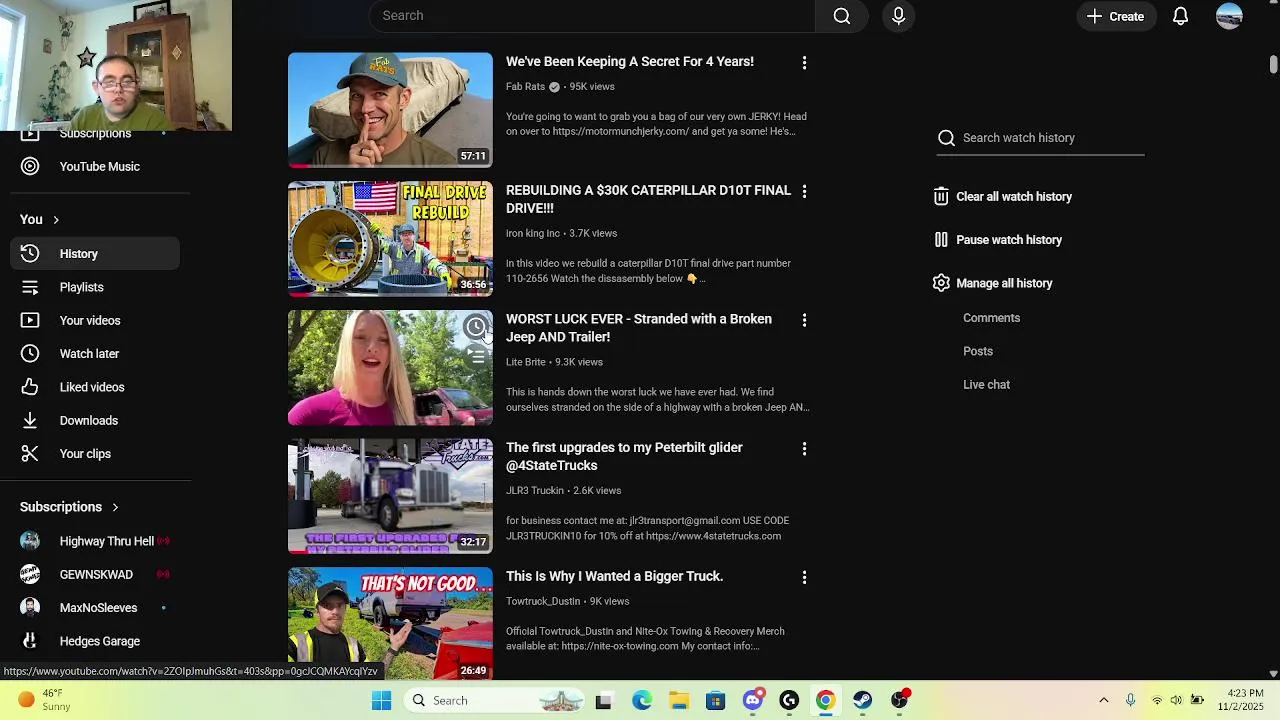Open the notifications bell

[1180, 16]
